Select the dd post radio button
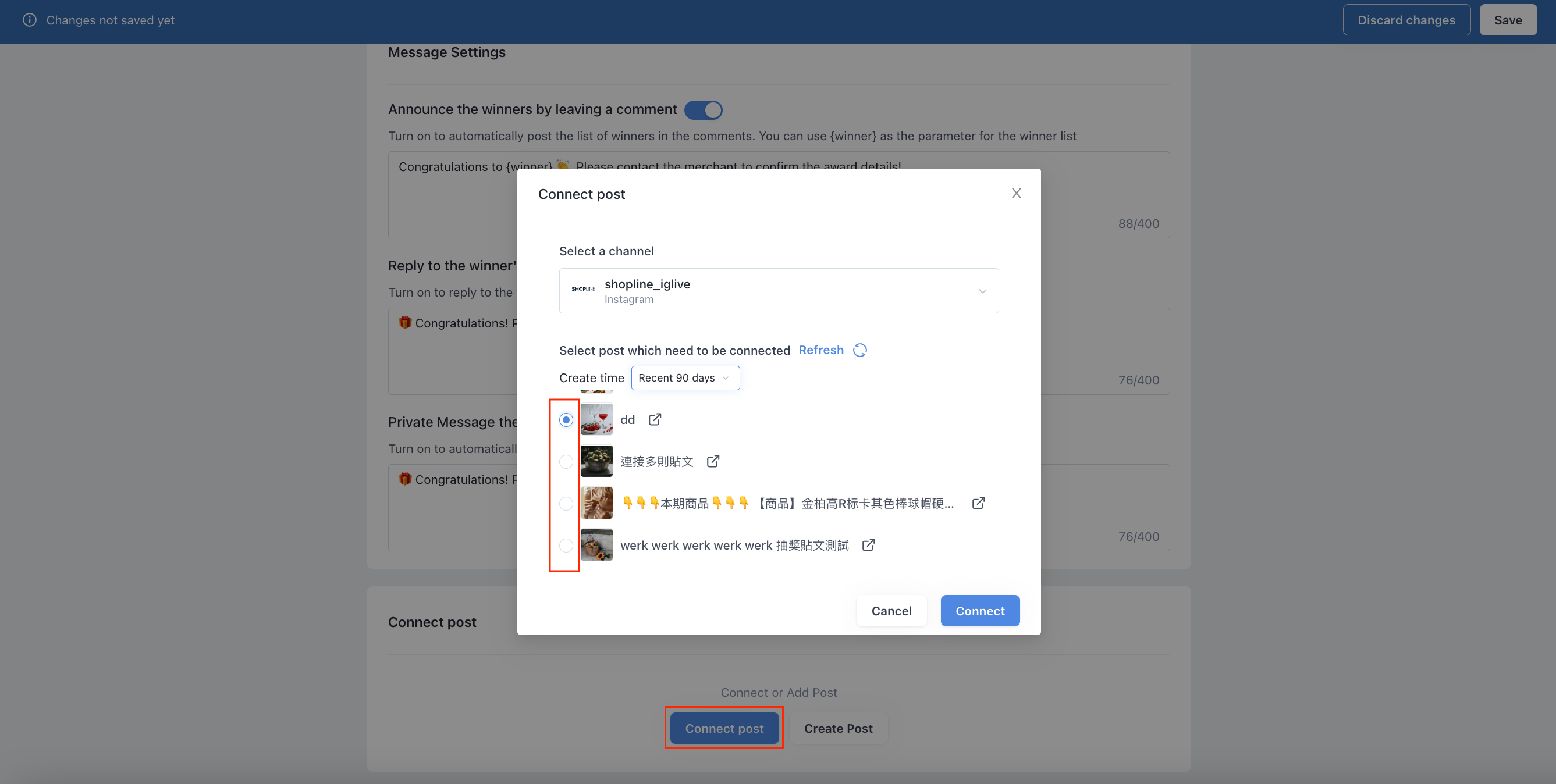This screenshot has width=1556, height=784. point(566,419)
